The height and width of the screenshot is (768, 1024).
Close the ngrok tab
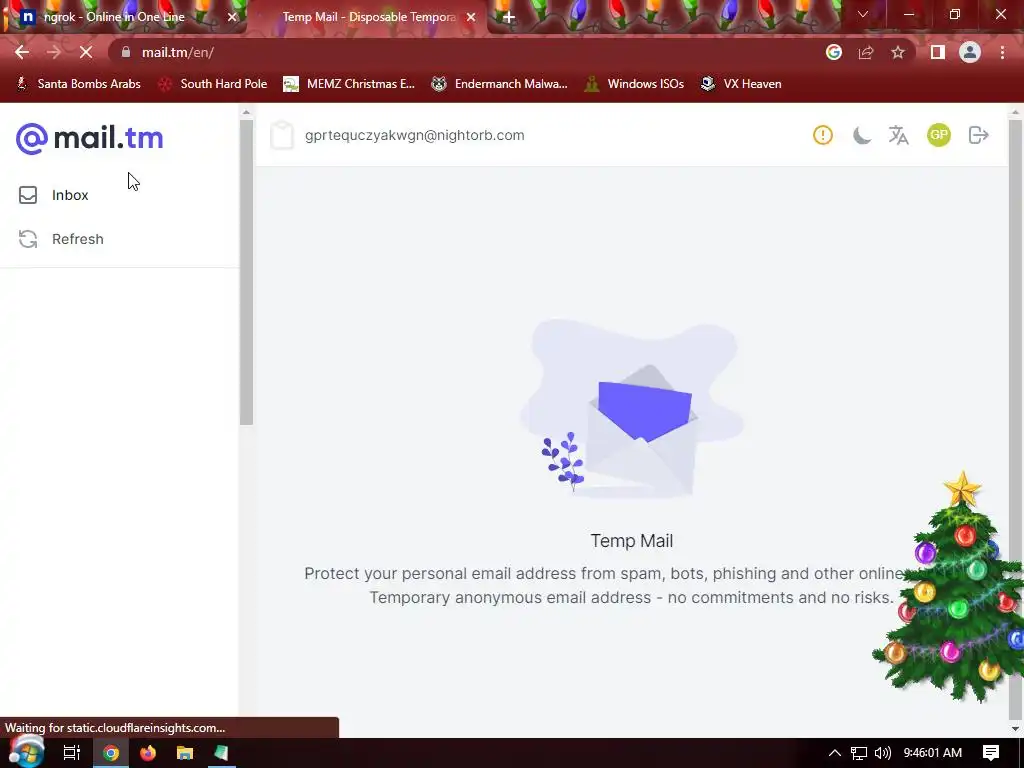[x=232, y=17]
